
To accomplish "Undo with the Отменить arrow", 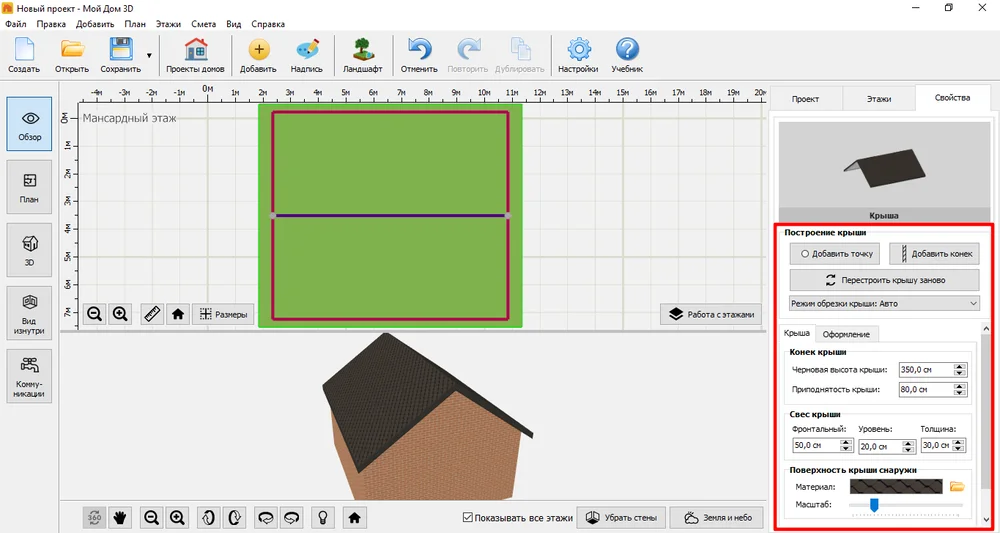I will coord(419,55).
